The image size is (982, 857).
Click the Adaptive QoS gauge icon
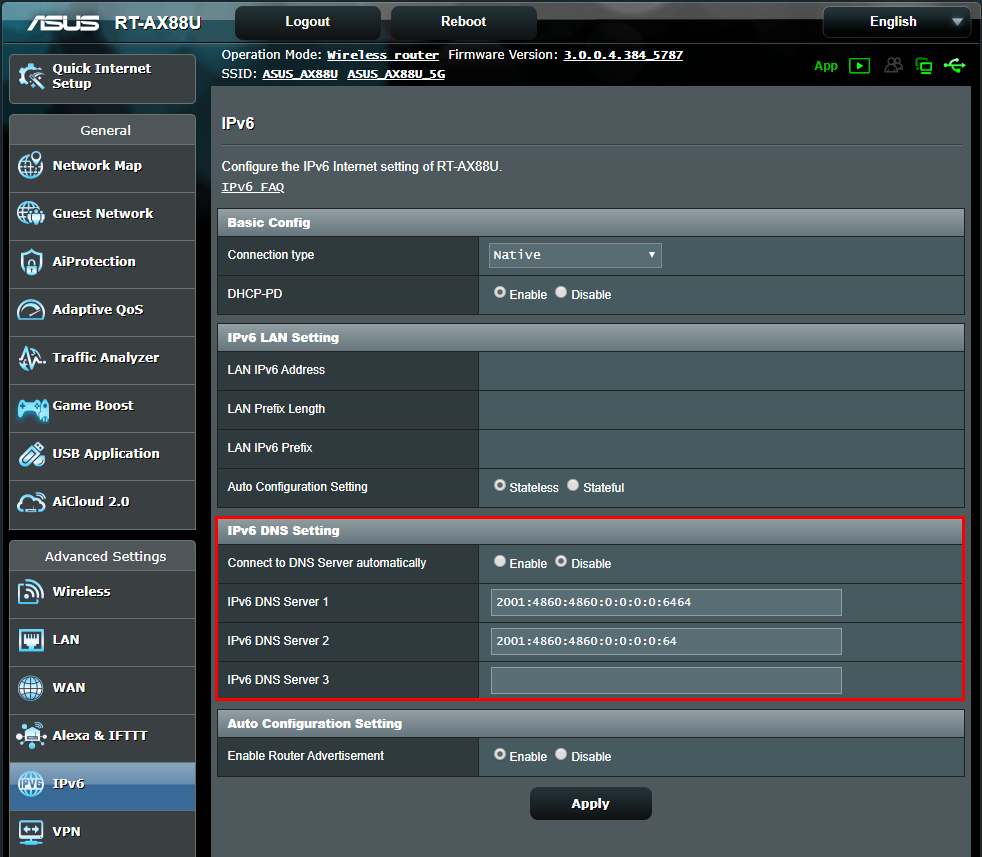(31, 309)
